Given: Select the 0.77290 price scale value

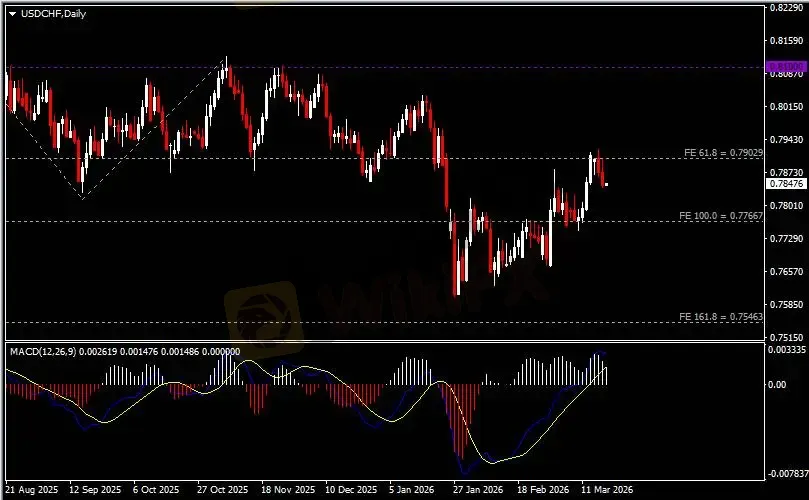Looking at the screenshot, I should 787,238.
